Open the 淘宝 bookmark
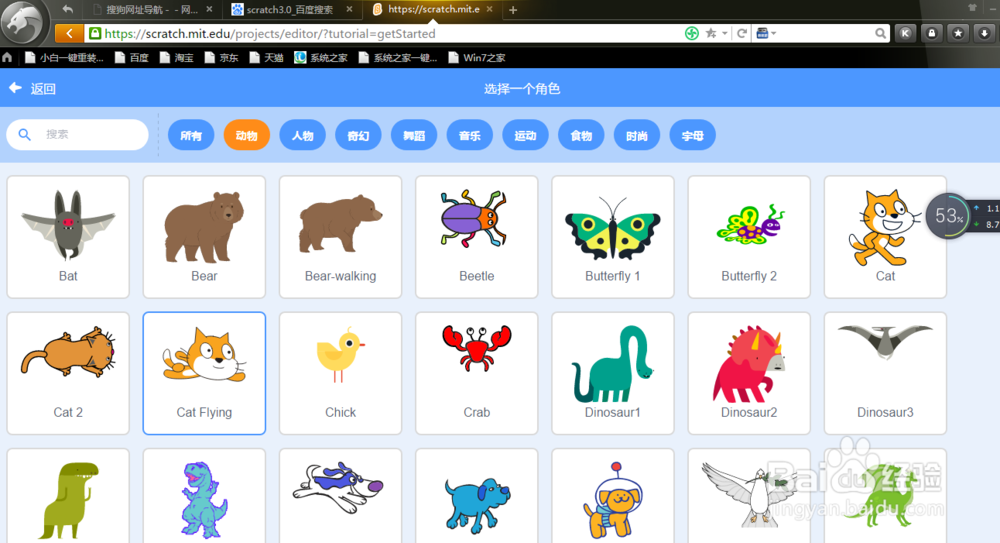This screenshot has height=543, width=1000. point(177,57)
